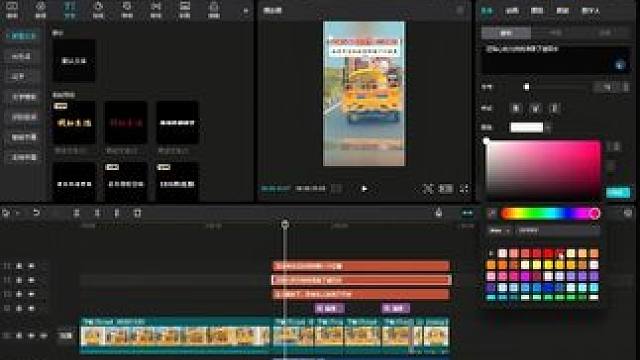Expand the more-tabs arrow in top toolbar
640x360 pixels.
pyautogui.click(x=246, y=11)
